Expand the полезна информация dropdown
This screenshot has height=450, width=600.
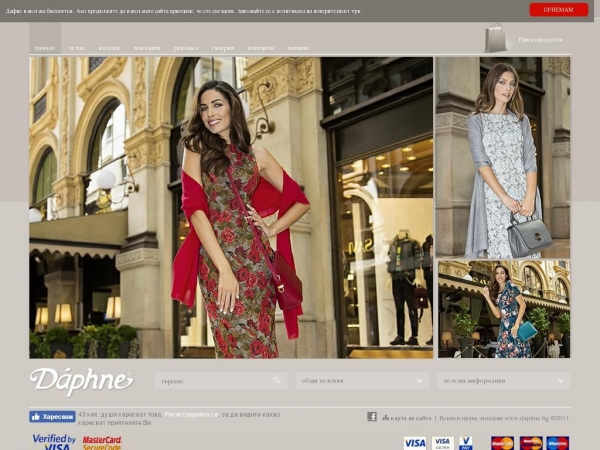504,381
